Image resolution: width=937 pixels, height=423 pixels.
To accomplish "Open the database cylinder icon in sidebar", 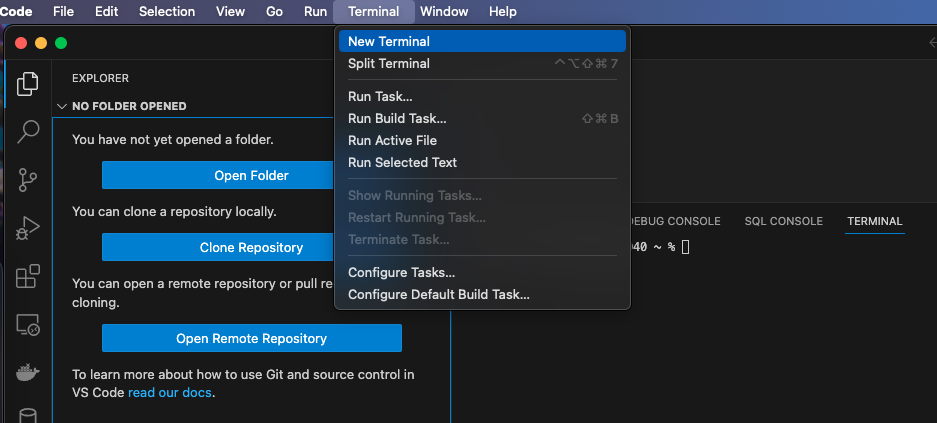I will click(28, 415).
